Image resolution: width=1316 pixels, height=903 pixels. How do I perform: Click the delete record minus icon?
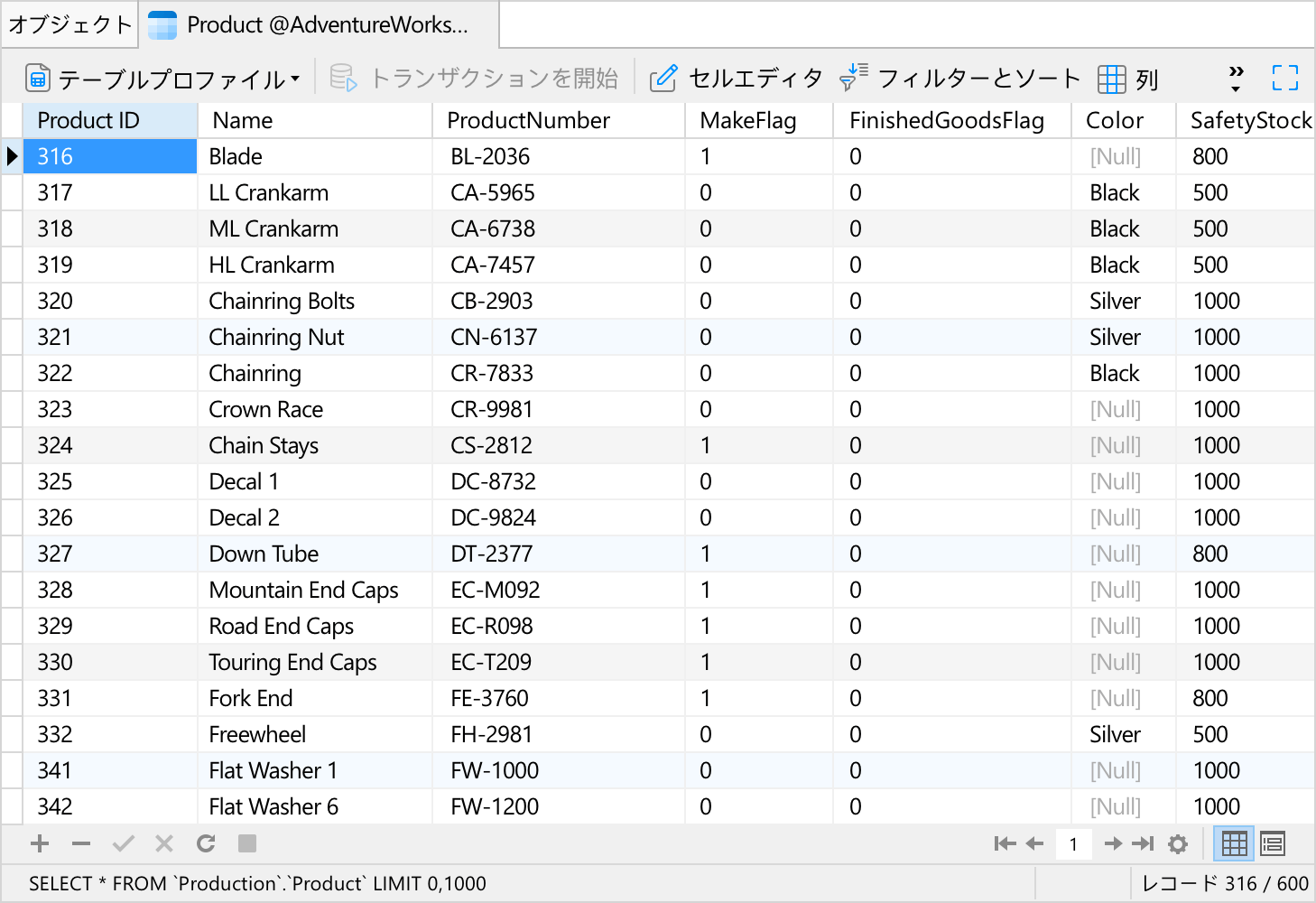tap(81, 843)
